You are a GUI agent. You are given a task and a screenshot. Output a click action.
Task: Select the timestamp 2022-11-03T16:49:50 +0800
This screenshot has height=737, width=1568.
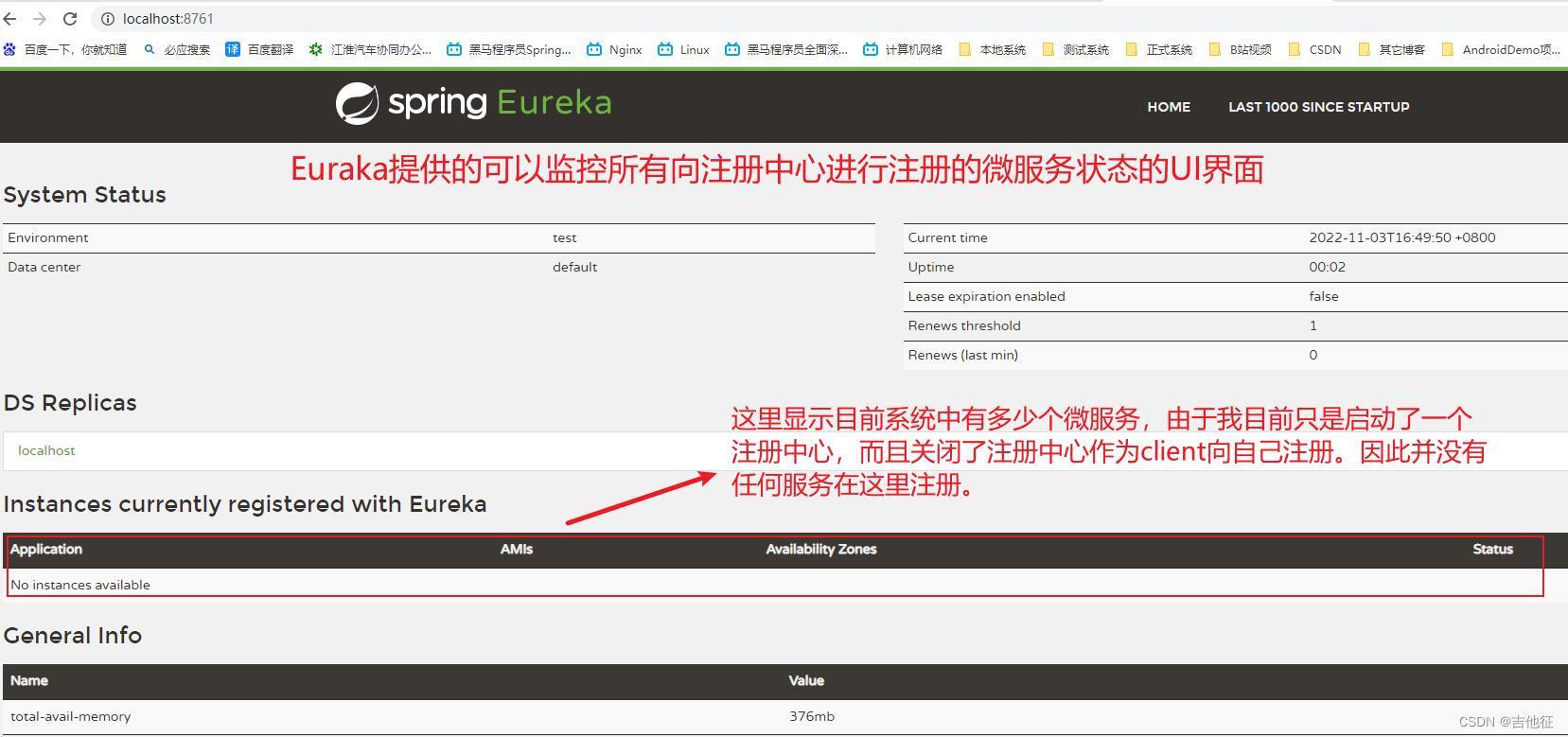point(1402,237)
